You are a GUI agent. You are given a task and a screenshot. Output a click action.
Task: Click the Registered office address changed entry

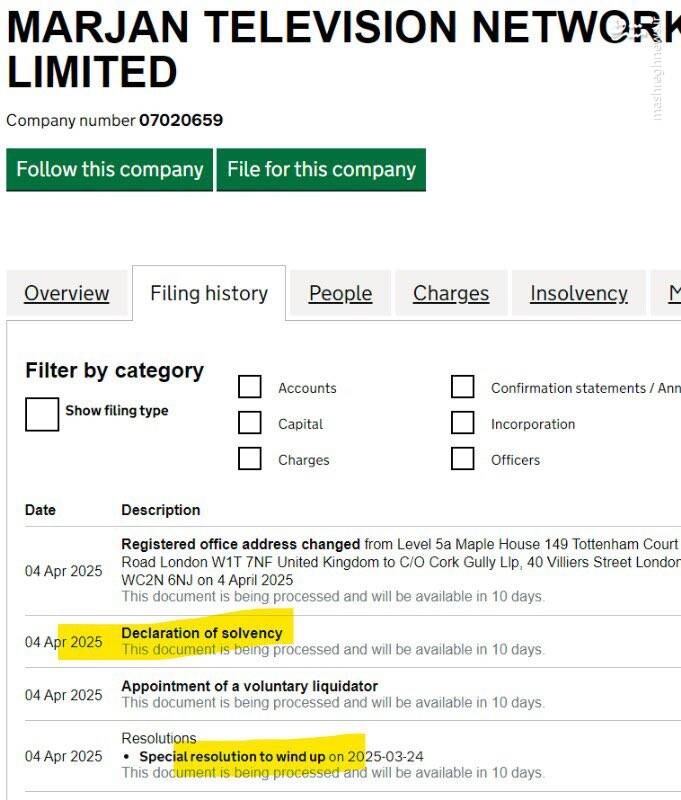(x=240, y=544)
